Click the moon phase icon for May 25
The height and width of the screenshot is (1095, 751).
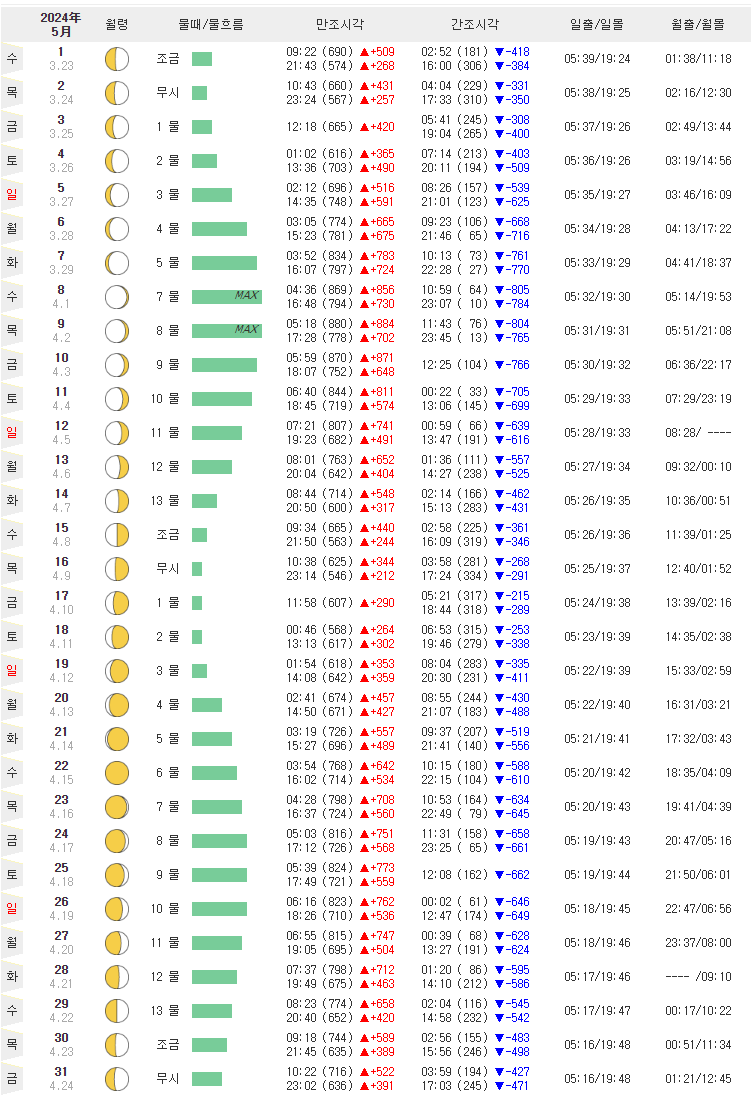[117, 875]
